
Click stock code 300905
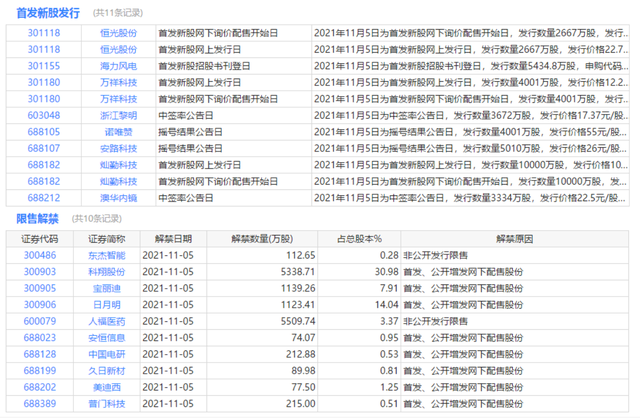[40, 289]
